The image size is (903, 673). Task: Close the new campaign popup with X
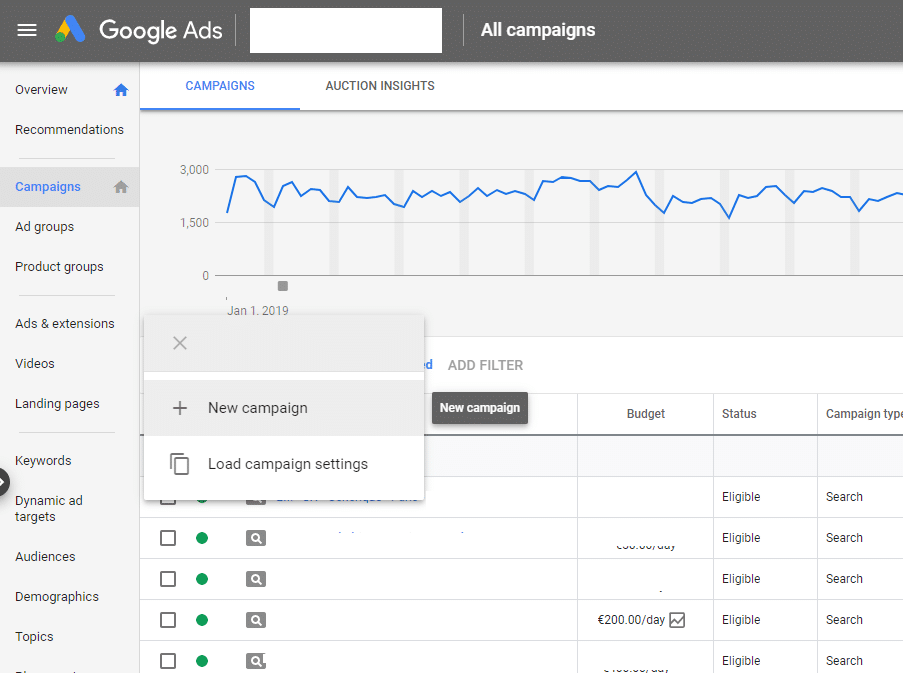point(180,343)
